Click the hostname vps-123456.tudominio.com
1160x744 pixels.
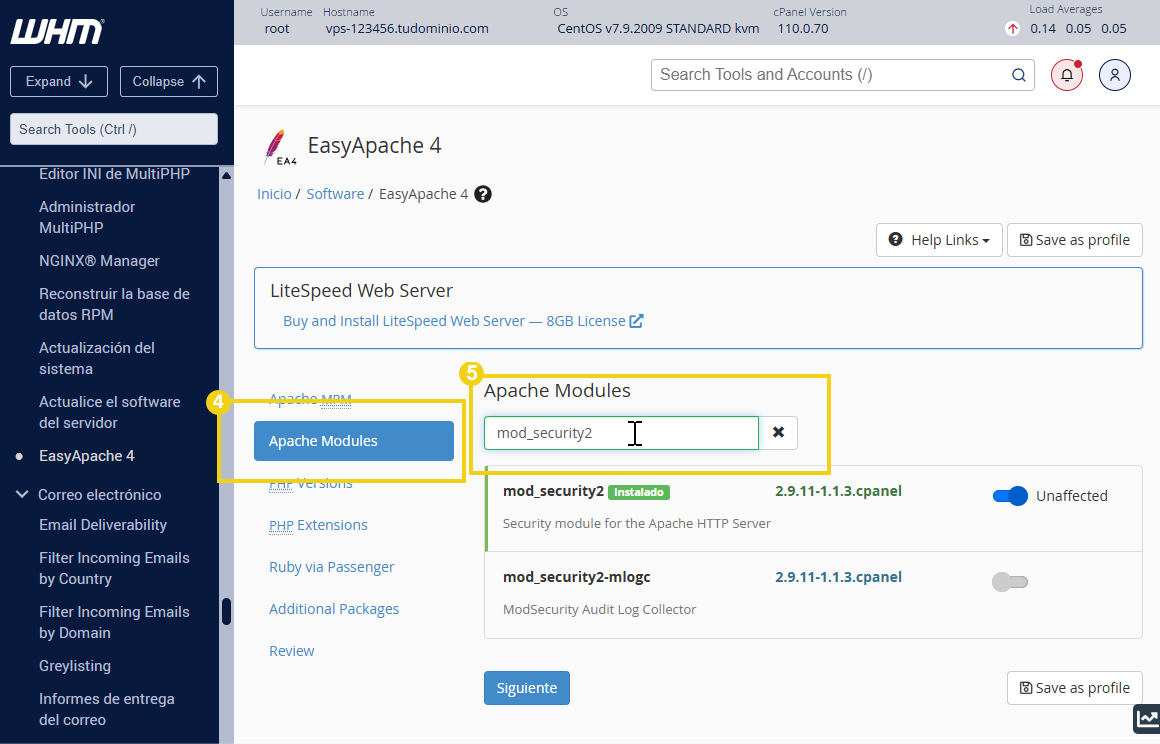[407, 29]
